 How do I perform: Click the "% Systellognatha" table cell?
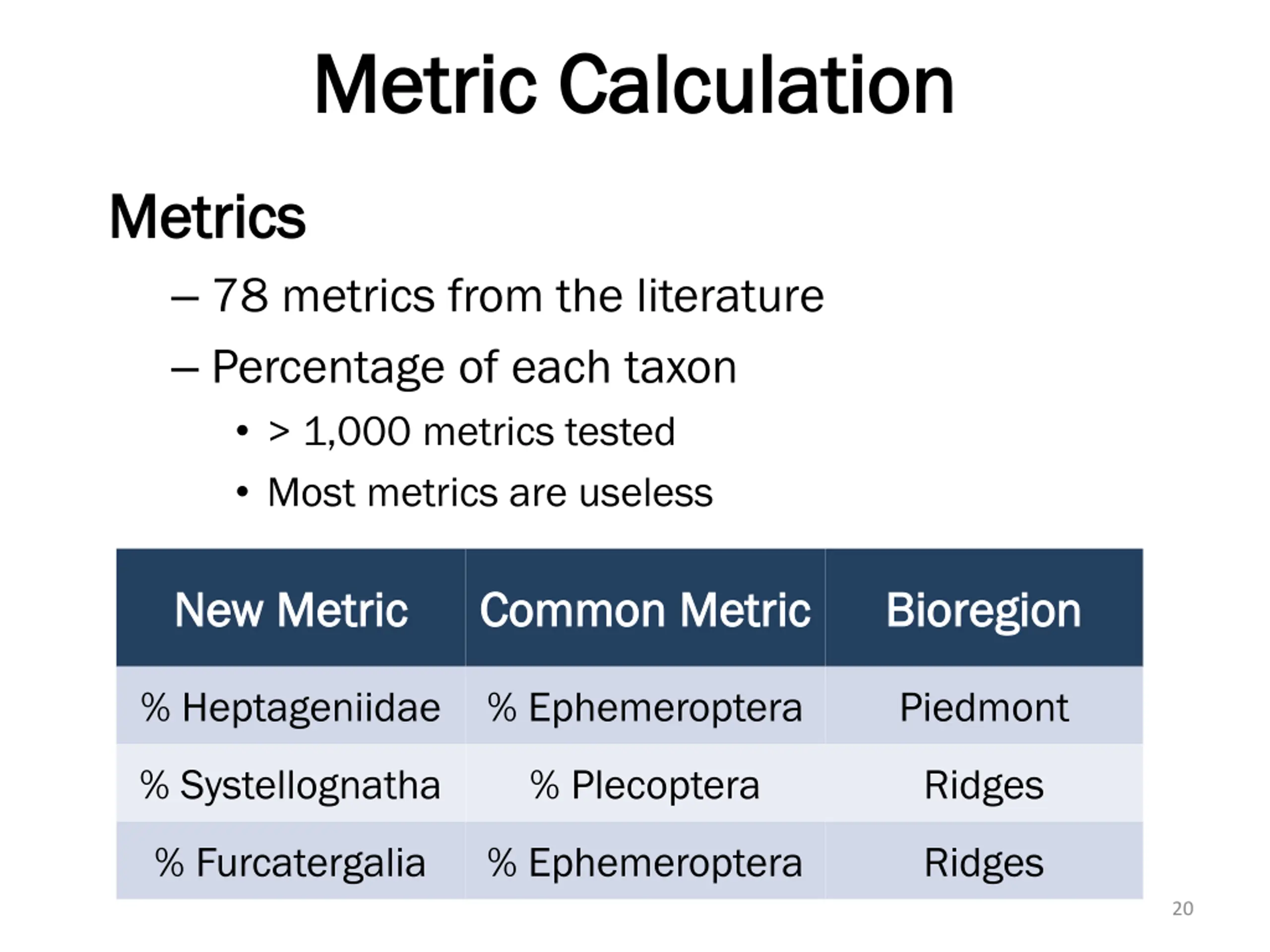point(291,785)
